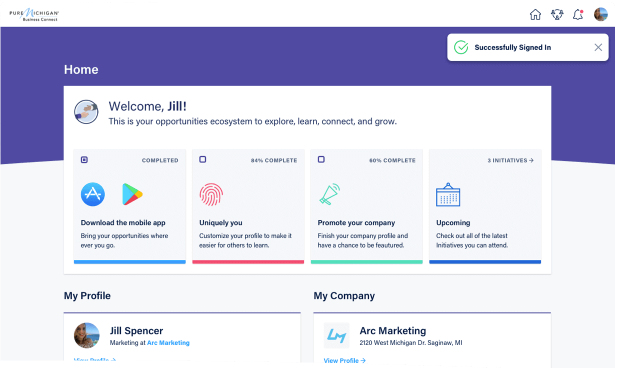Open the network connections icon
Image resolution: width=617 pixels, height=368 pixels.
[557, 15]
